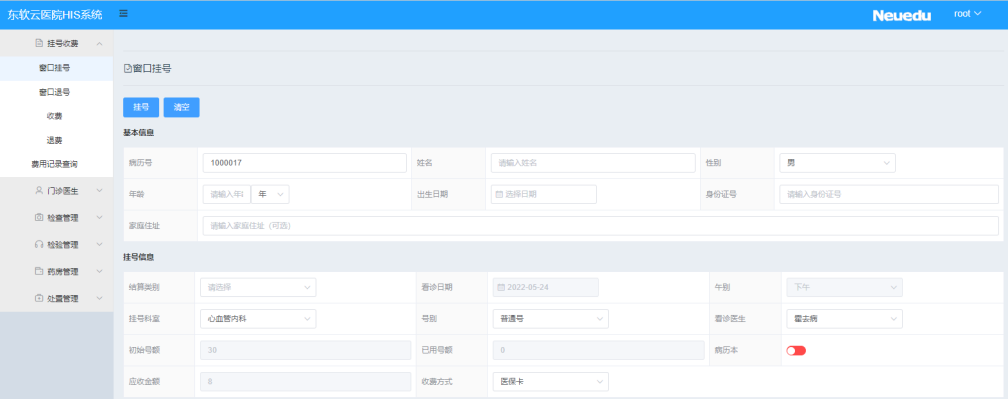Viewport: 1008px width, 399px height.
Task: Open the 收费方式 dropdown showing 医保卡
Action: [x=550, y=382]
